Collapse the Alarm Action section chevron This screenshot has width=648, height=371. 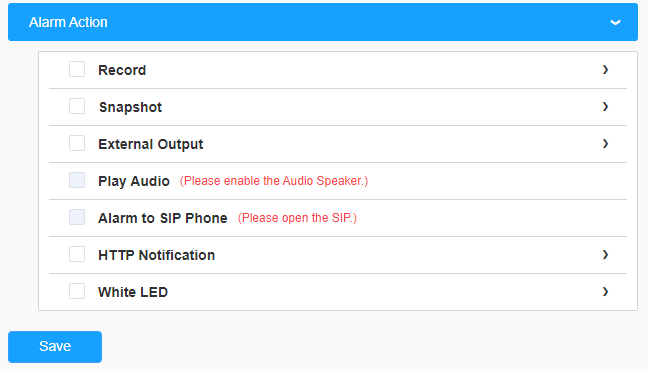[x=615, y=22]
